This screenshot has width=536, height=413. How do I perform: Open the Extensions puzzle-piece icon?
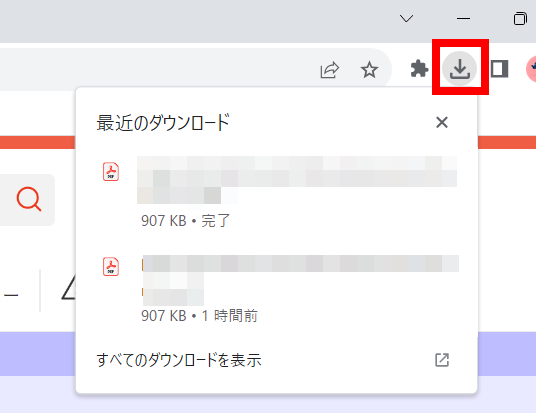(x=419, y=69)
